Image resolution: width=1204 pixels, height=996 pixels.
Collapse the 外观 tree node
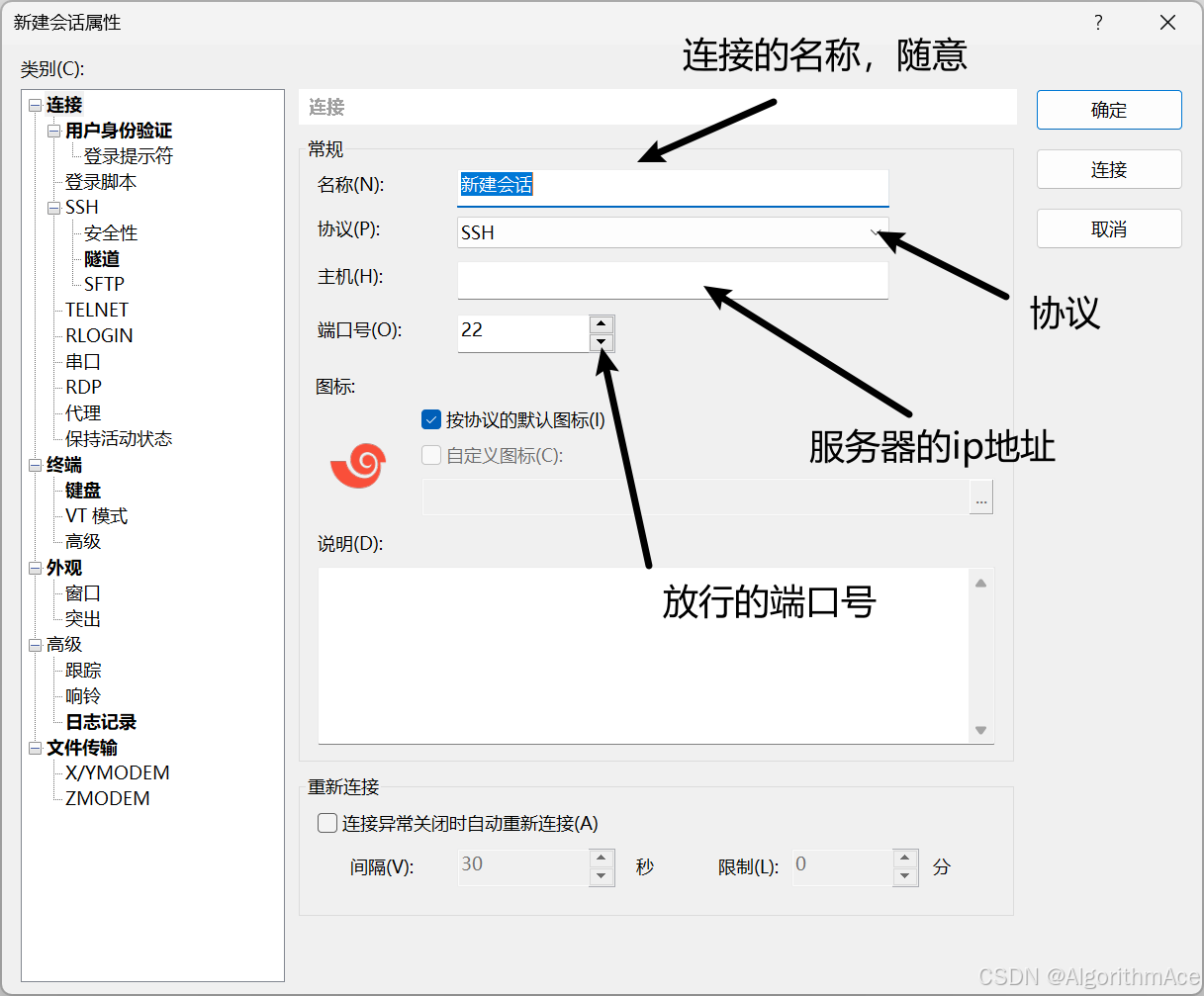coord(36,568)
